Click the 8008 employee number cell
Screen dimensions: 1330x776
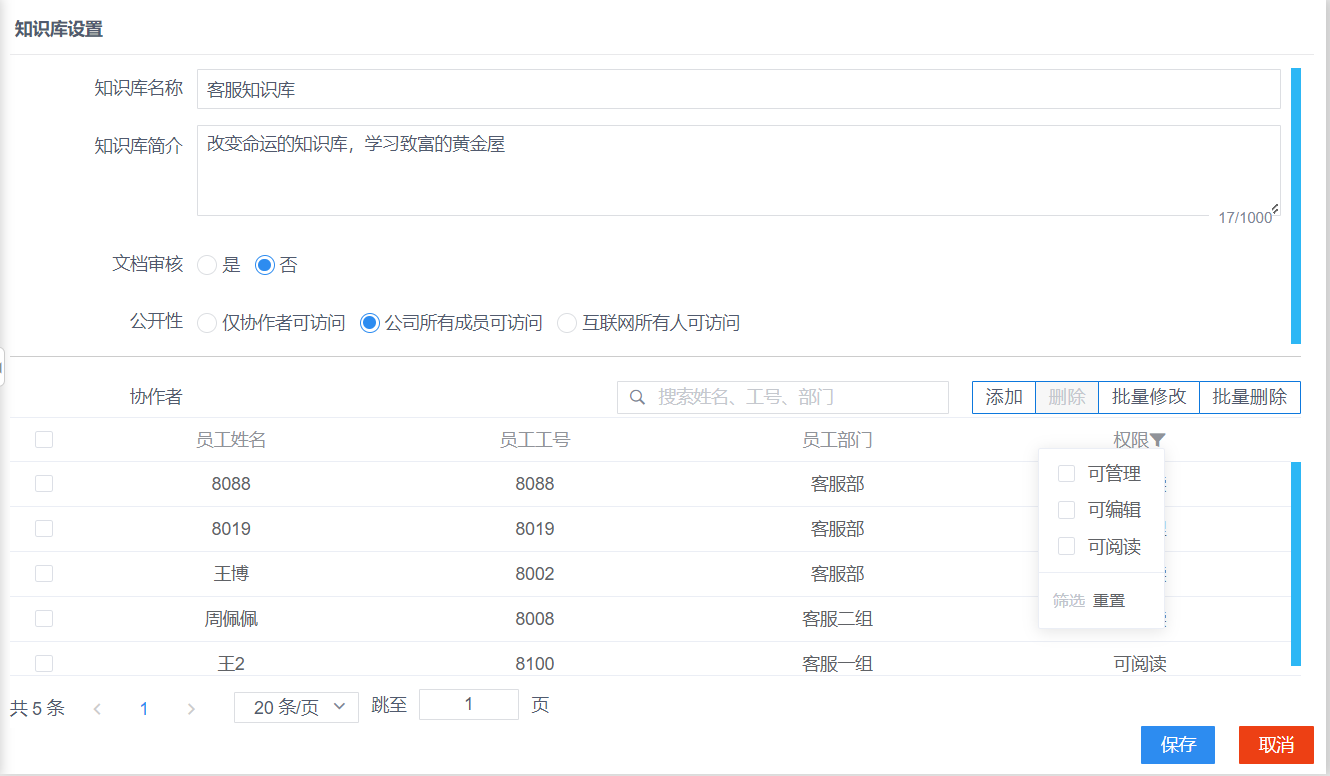click(535, 619)
